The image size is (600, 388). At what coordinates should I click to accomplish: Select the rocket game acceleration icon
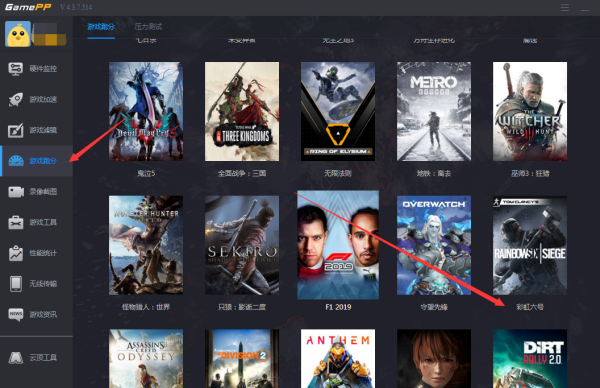click(16, 99)
